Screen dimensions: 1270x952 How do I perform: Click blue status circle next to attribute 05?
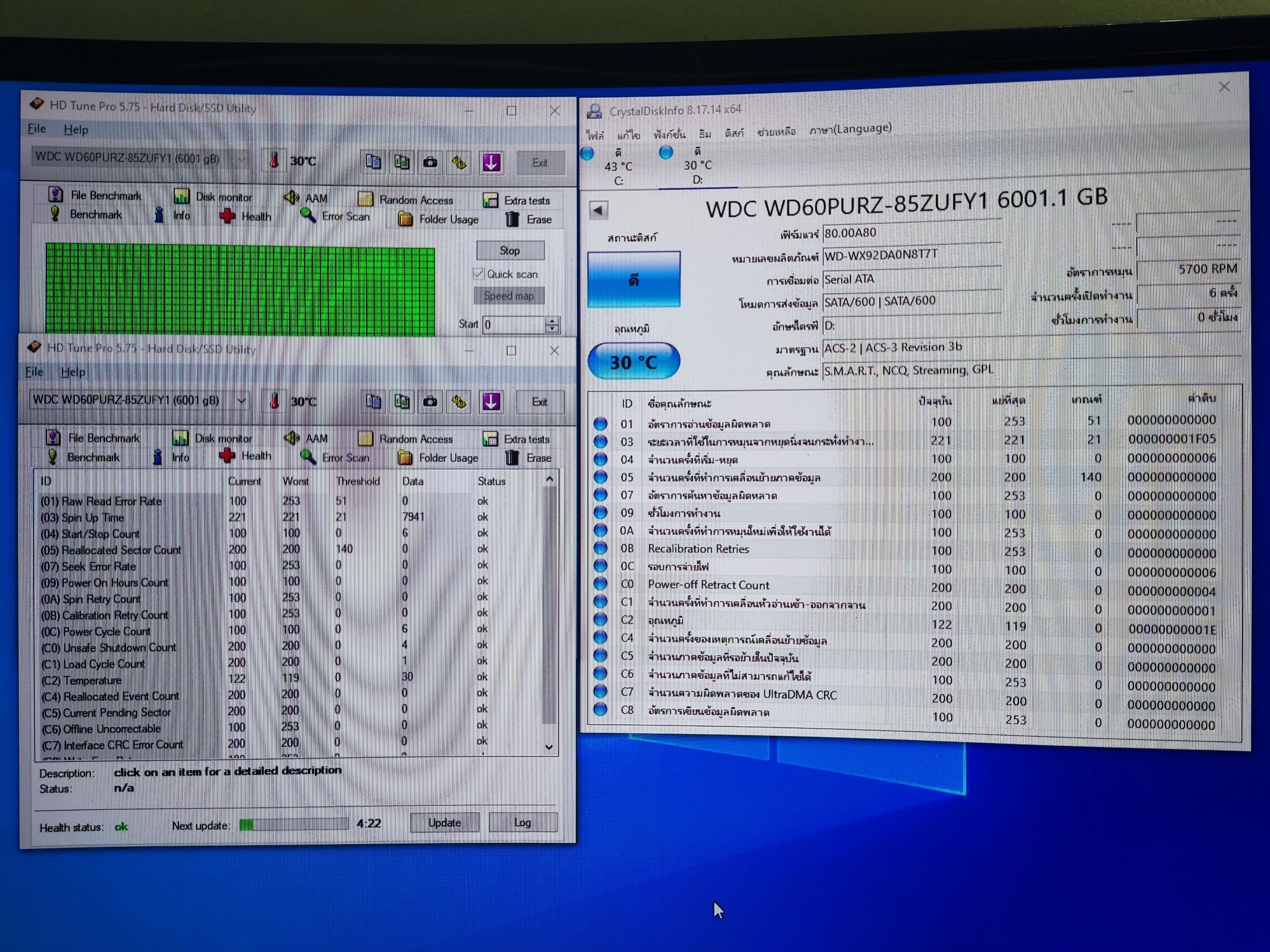click(601, 477)
